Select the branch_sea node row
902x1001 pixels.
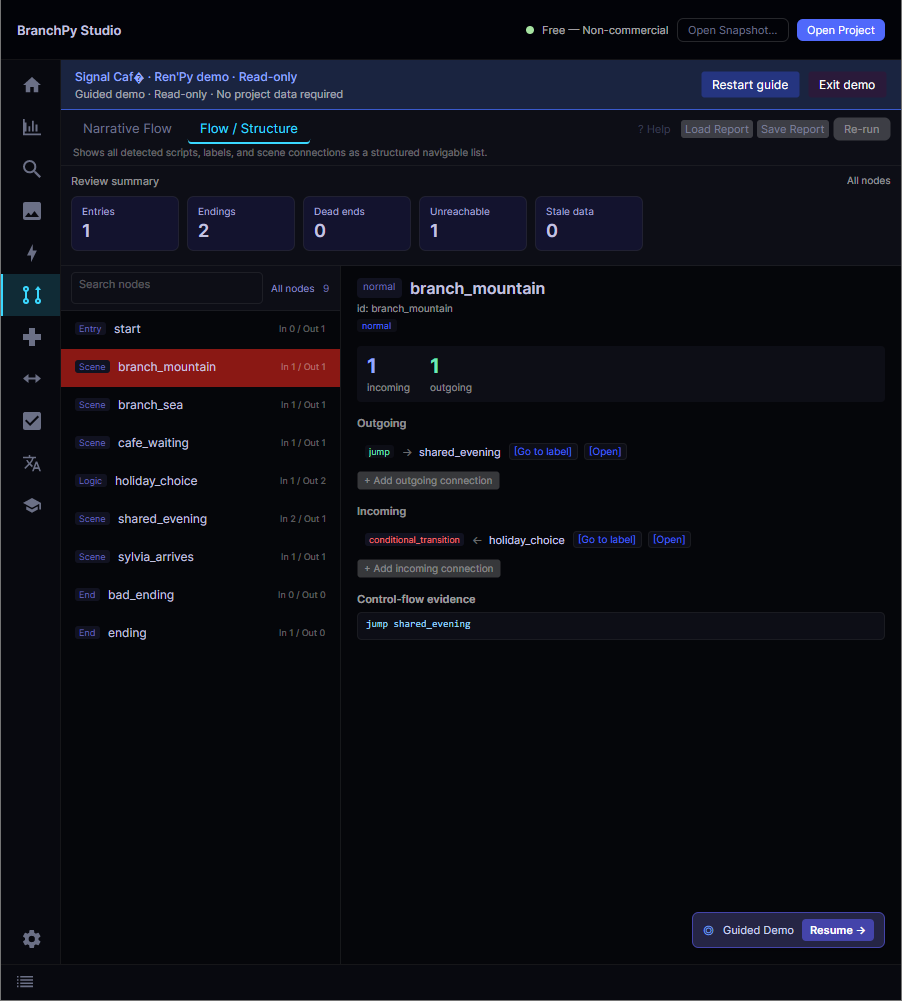click(x=200, y=405)
